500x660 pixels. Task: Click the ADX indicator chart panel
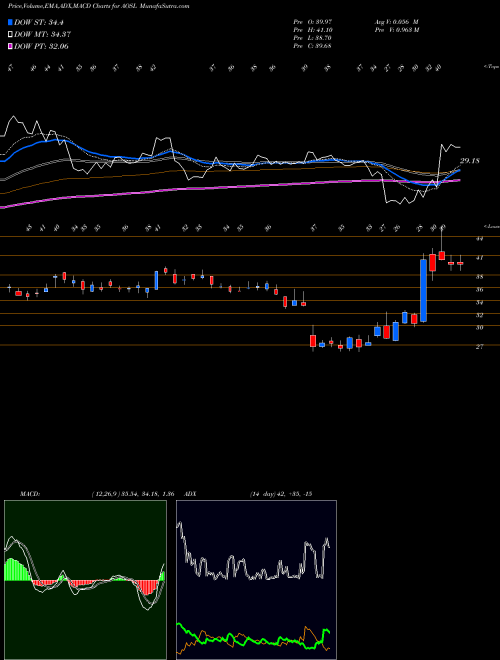(x=256, y=580)
